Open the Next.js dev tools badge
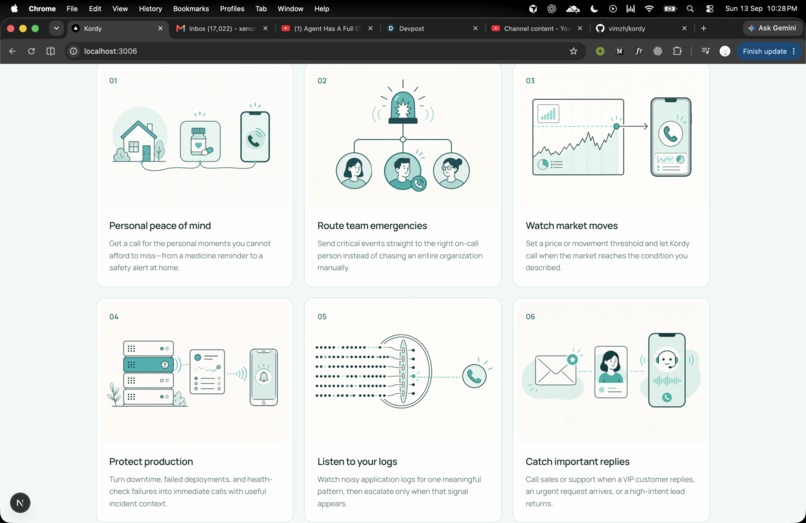This screenshot has width=806, height=523. (x=20, y=502)
